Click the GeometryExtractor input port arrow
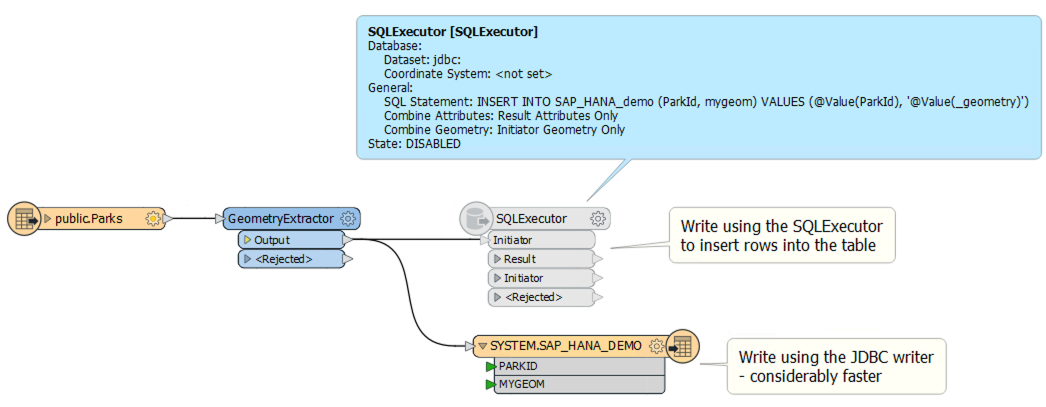 (x=219, y=218)
